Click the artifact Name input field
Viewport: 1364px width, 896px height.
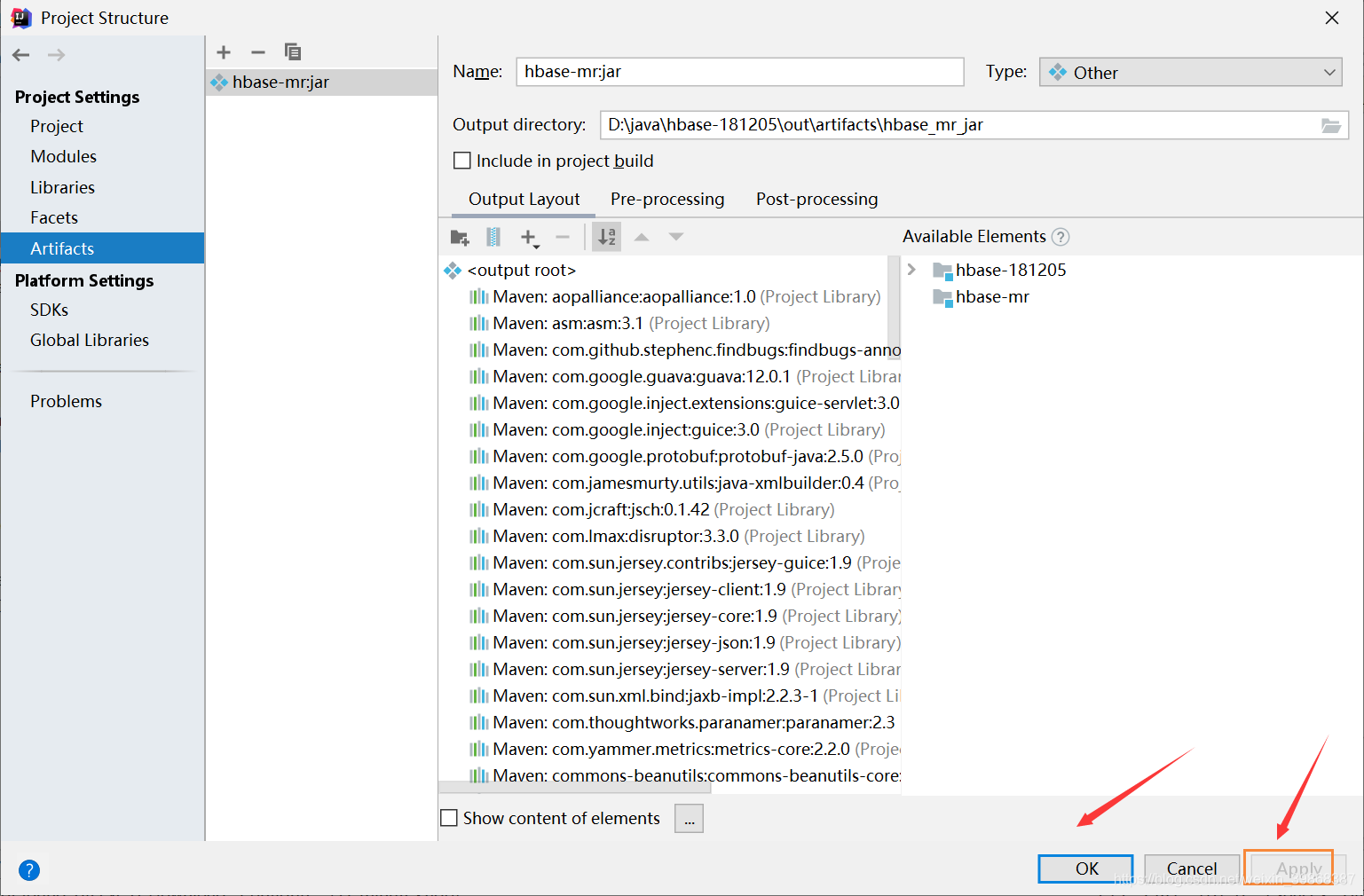click(x=740, y=72)
